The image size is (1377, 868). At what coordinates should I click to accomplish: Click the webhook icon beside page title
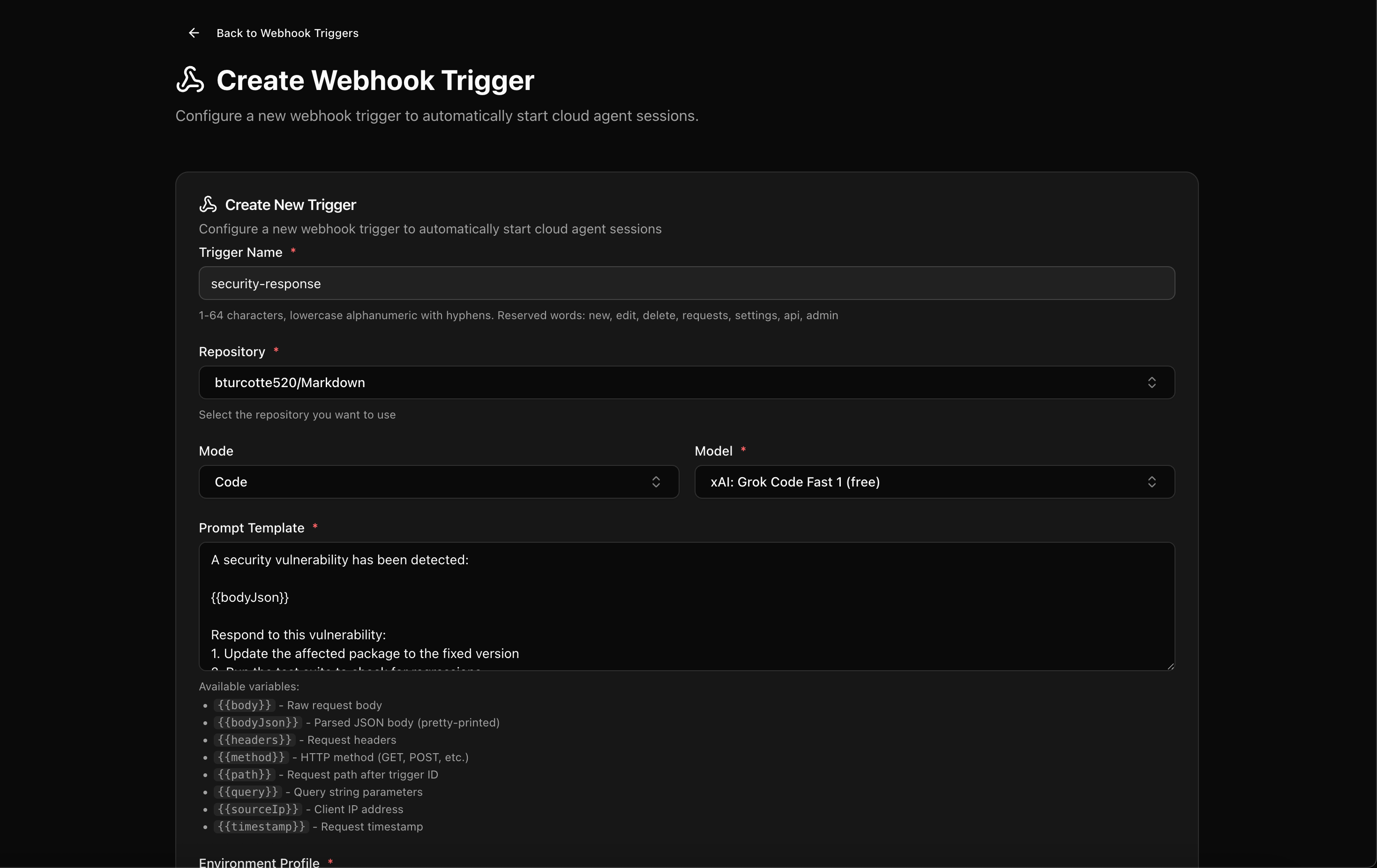[x=190, y=80]
